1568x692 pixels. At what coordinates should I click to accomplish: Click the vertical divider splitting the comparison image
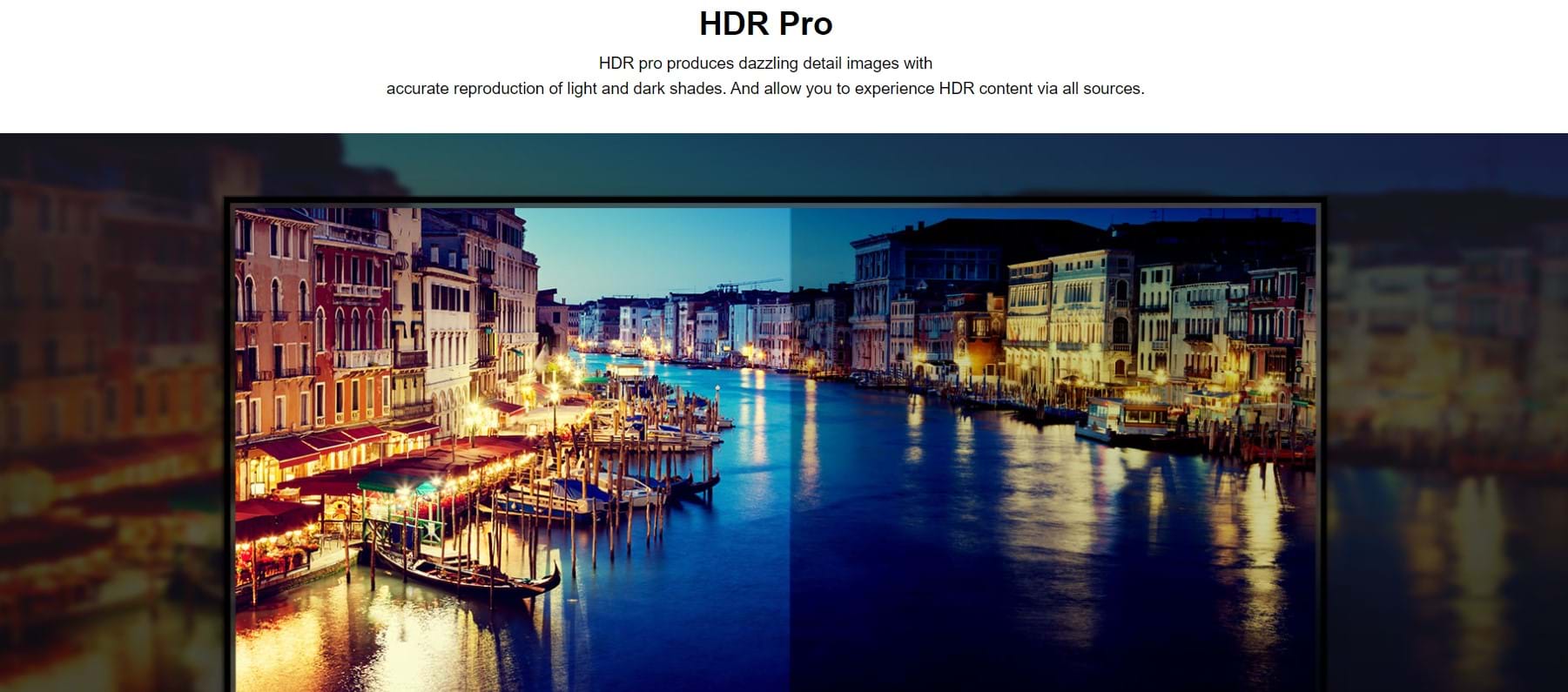(791, 435)
